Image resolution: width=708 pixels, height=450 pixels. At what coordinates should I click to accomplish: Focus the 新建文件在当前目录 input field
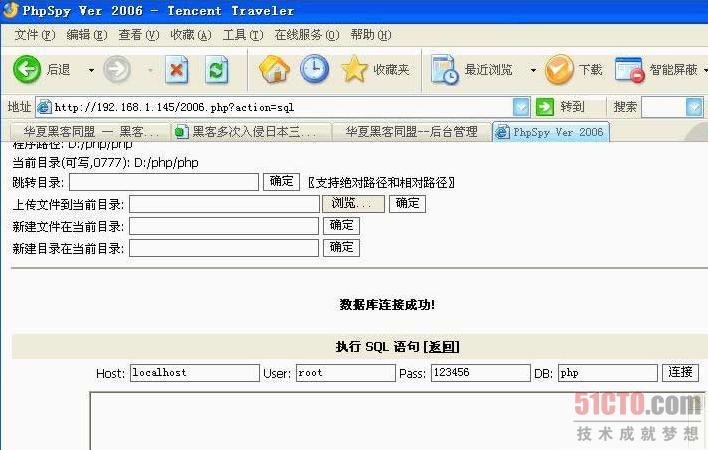click(224, 226)
